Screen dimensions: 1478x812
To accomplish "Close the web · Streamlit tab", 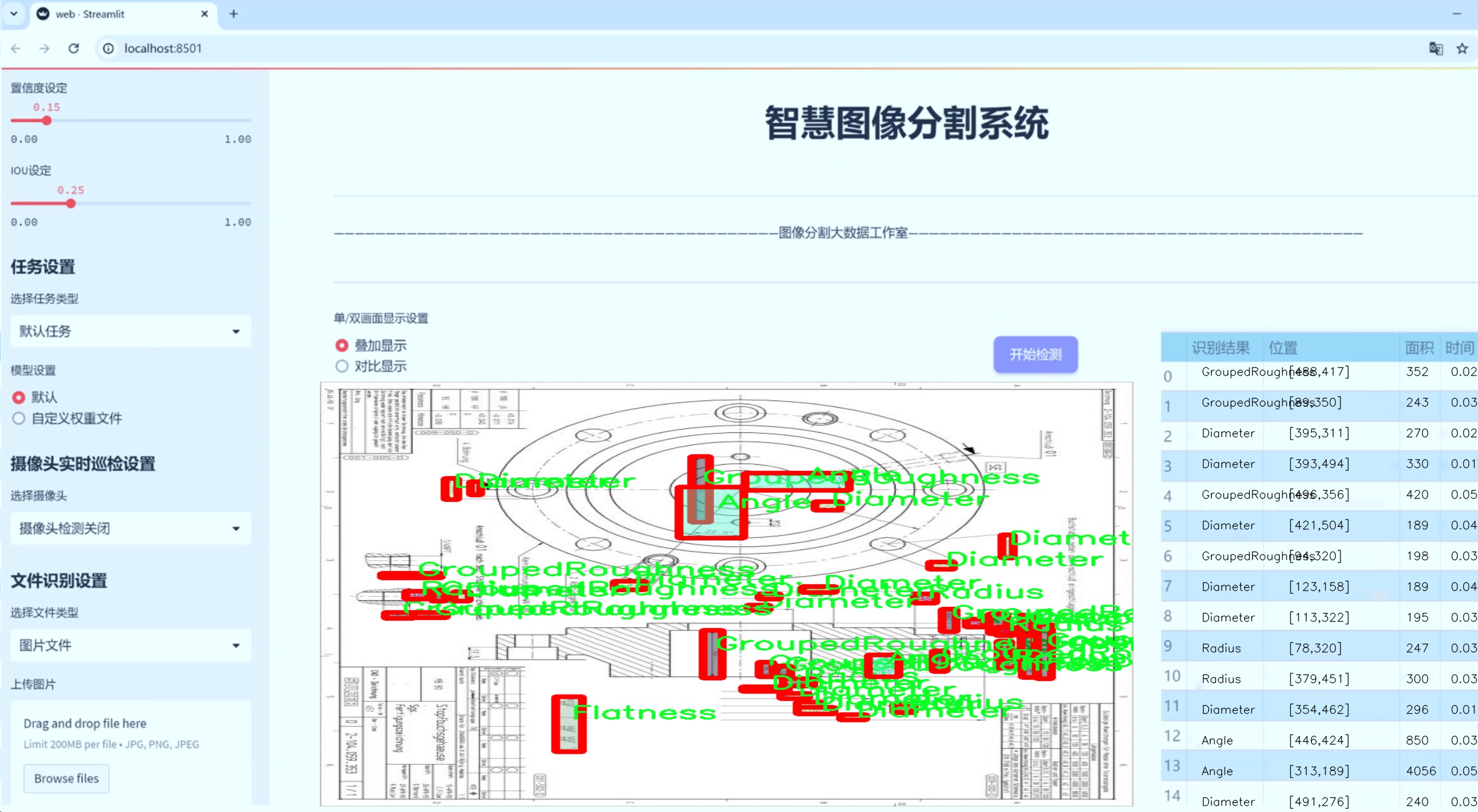I will (205, 14).
